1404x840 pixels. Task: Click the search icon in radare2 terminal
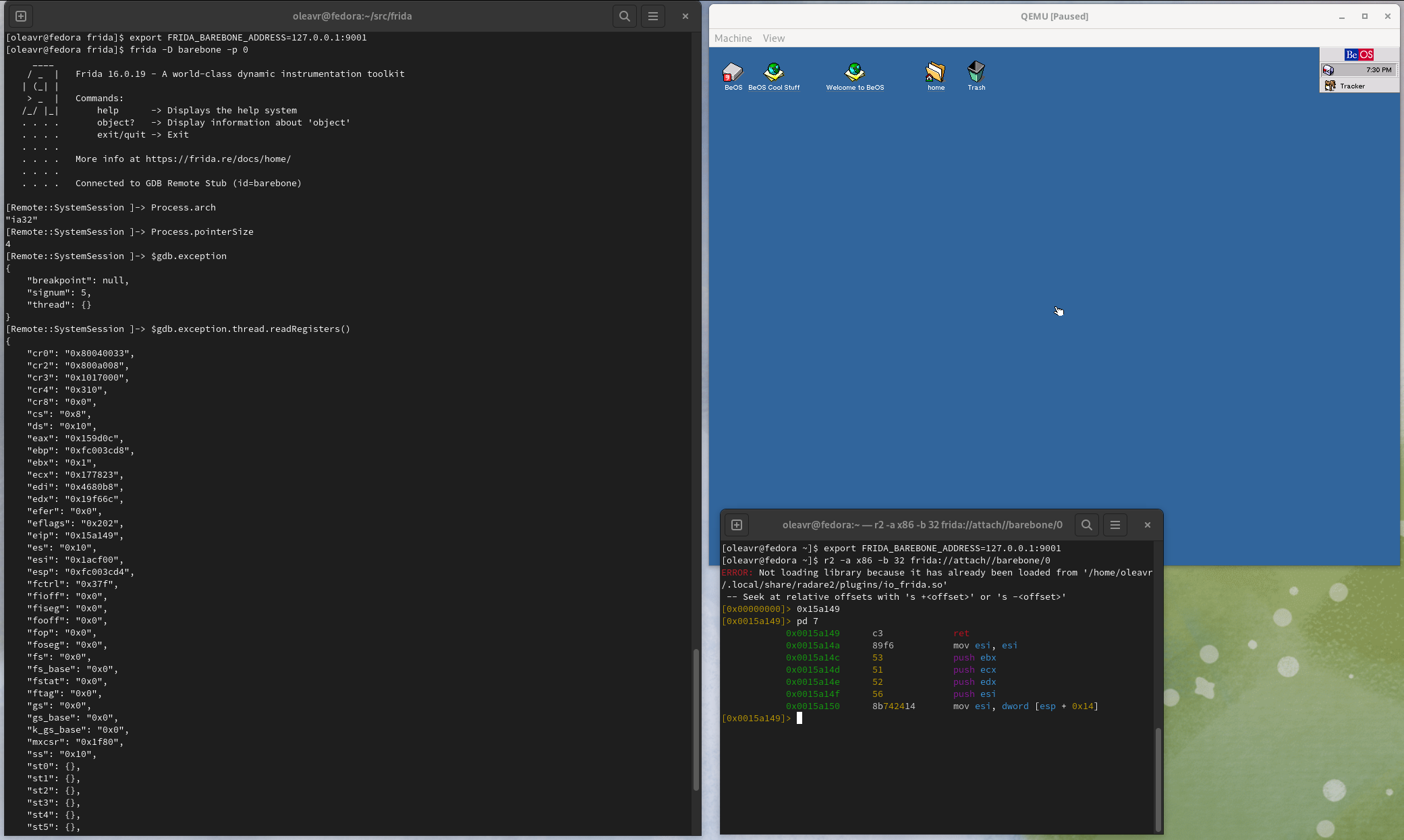pos(1086,525)
